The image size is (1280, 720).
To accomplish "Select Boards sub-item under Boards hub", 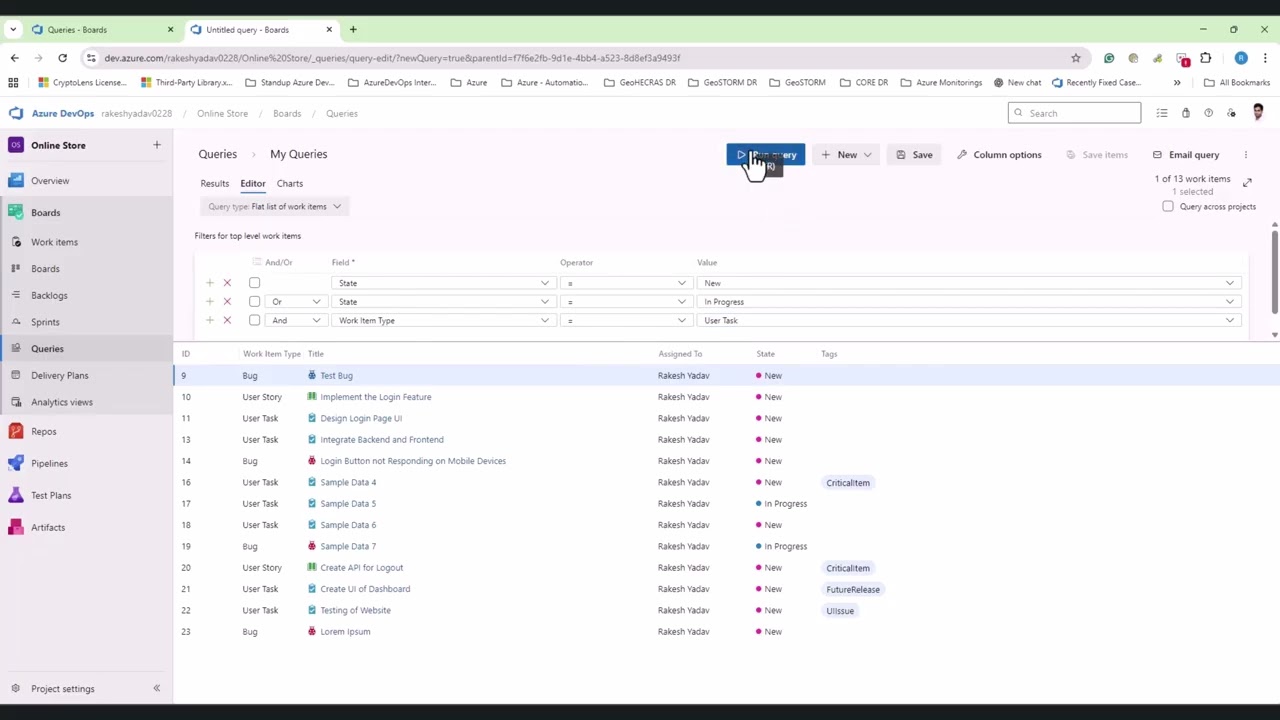I will pyautogui.click(x=45, y=269).
